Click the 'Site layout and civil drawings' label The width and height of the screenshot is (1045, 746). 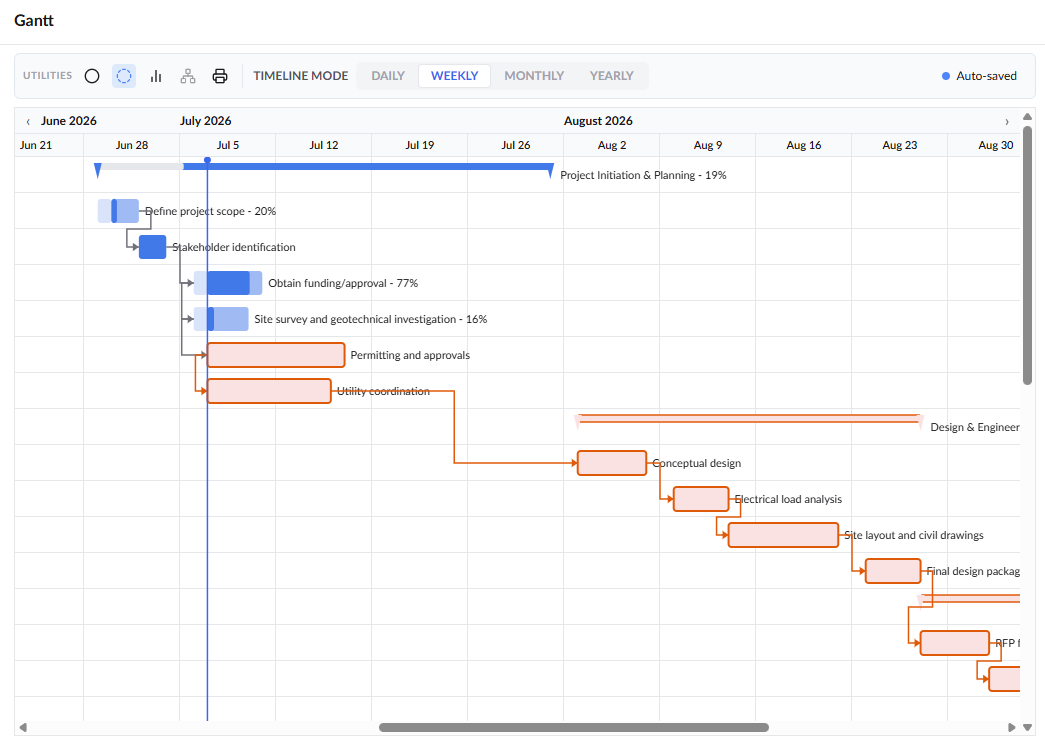tap(914, 535)
